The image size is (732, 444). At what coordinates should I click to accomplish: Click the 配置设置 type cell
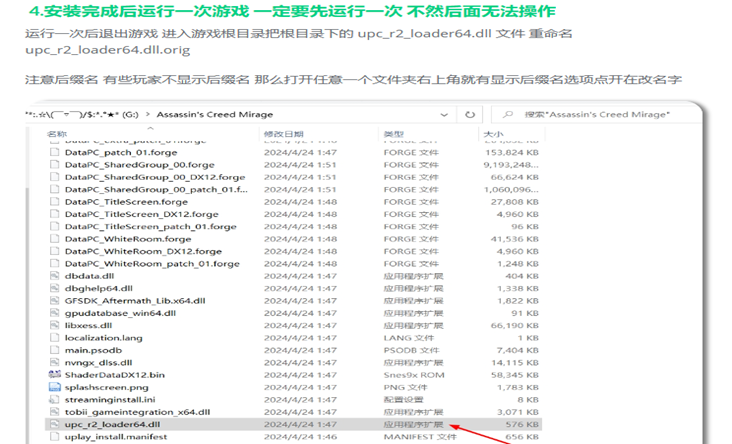[x=403, y=400]
